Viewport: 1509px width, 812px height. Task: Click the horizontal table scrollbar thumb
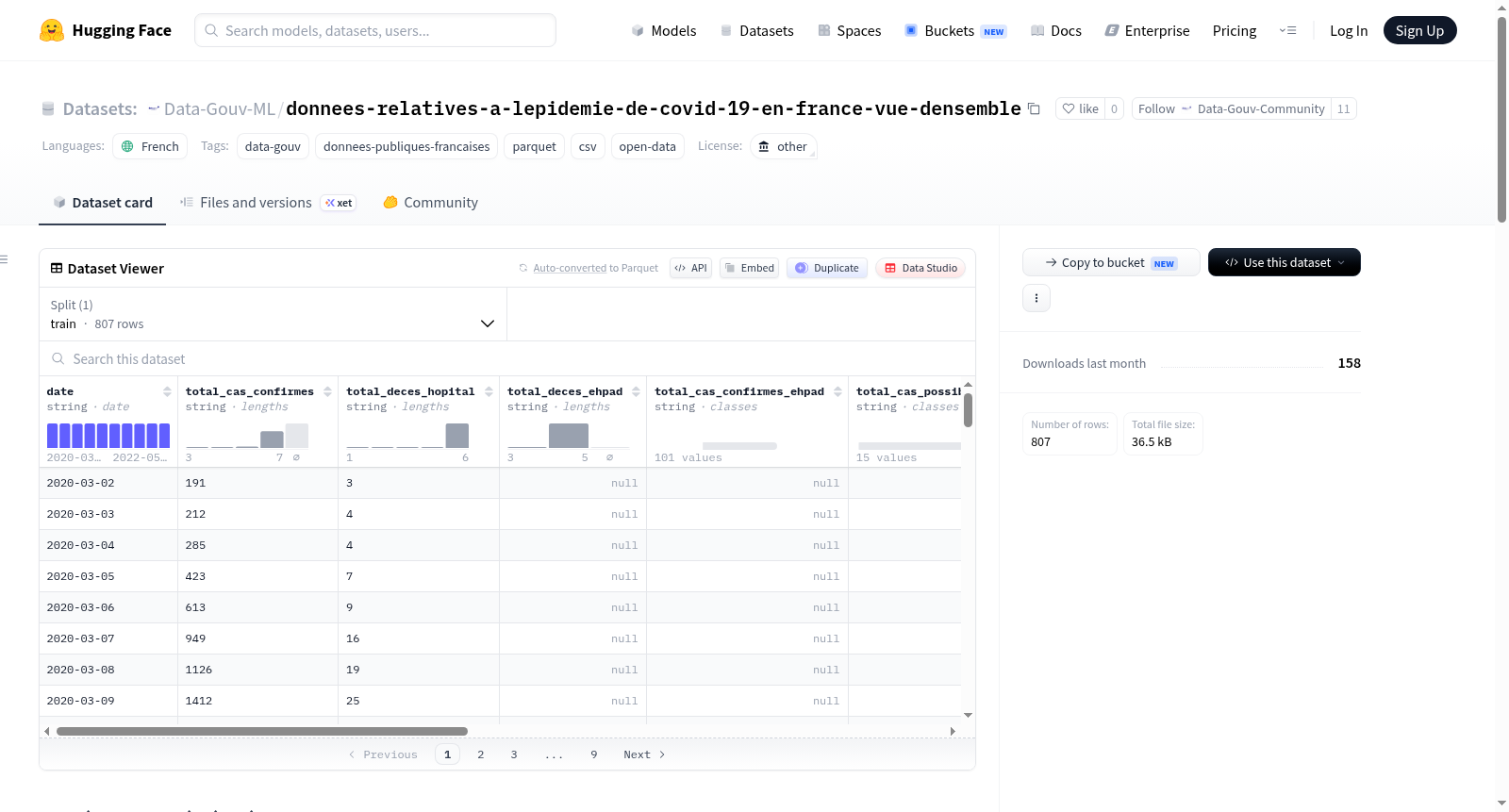point(262,731)
